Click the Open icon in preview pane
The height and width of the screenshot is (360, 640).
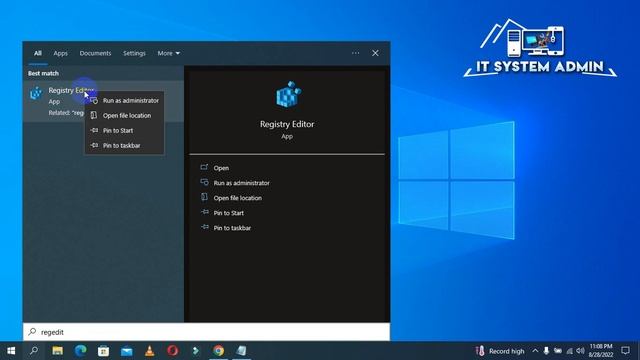[x=204, y=167]
